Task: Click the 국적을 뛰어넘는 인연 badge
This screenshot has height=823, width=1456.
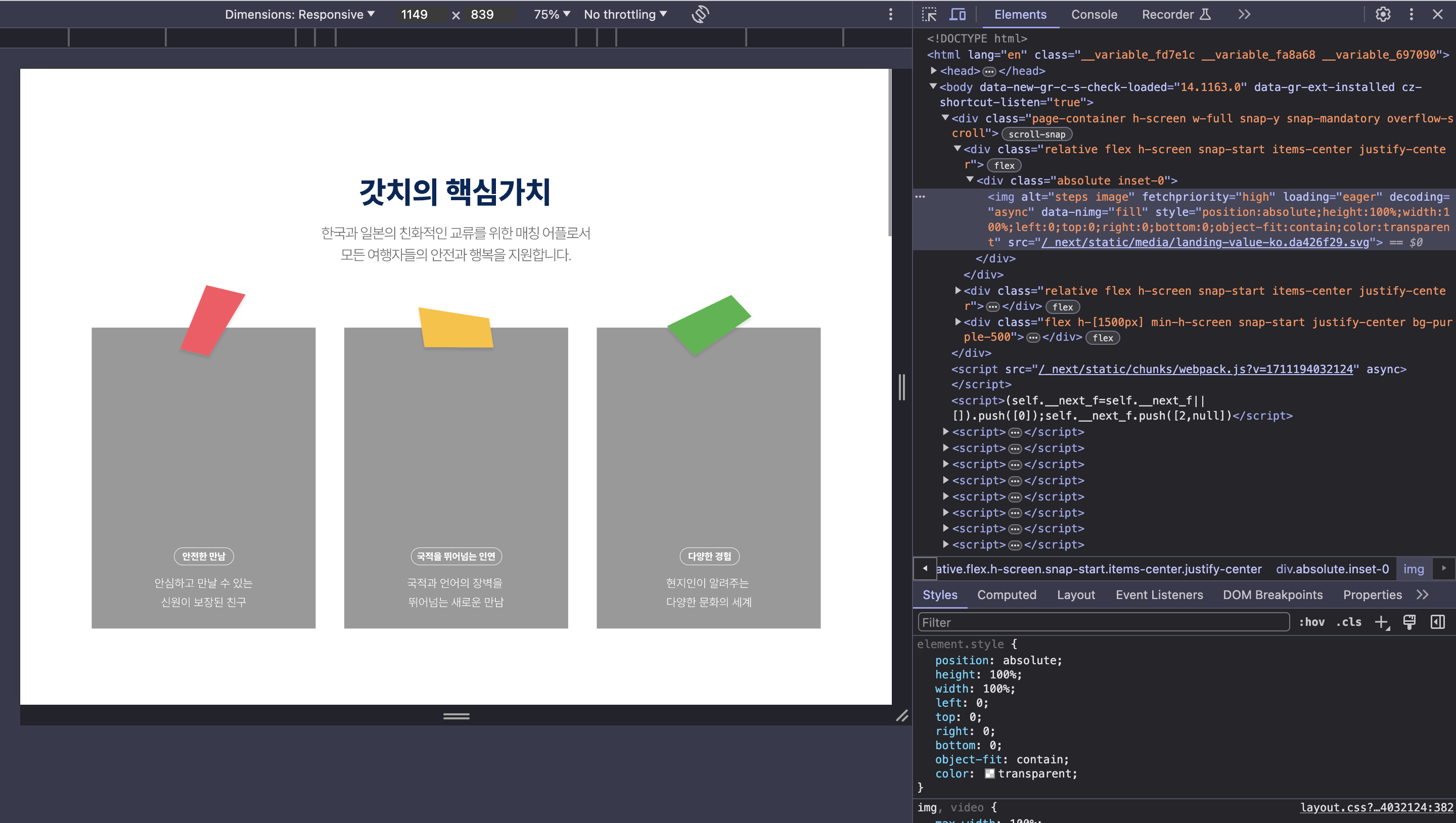Action: click(456, 556)
